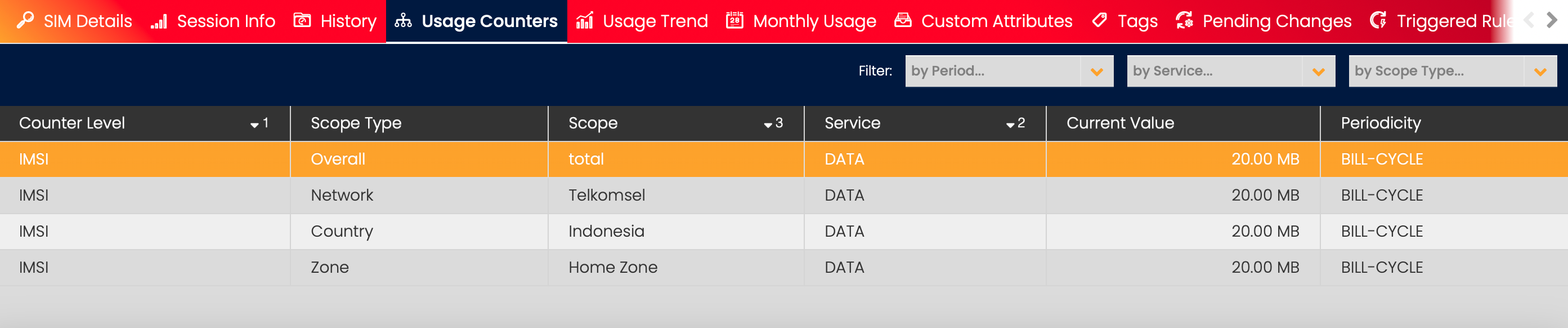Sort by the Service column header
Viewport: 1568px width, 328px height.
coord(852,123)
